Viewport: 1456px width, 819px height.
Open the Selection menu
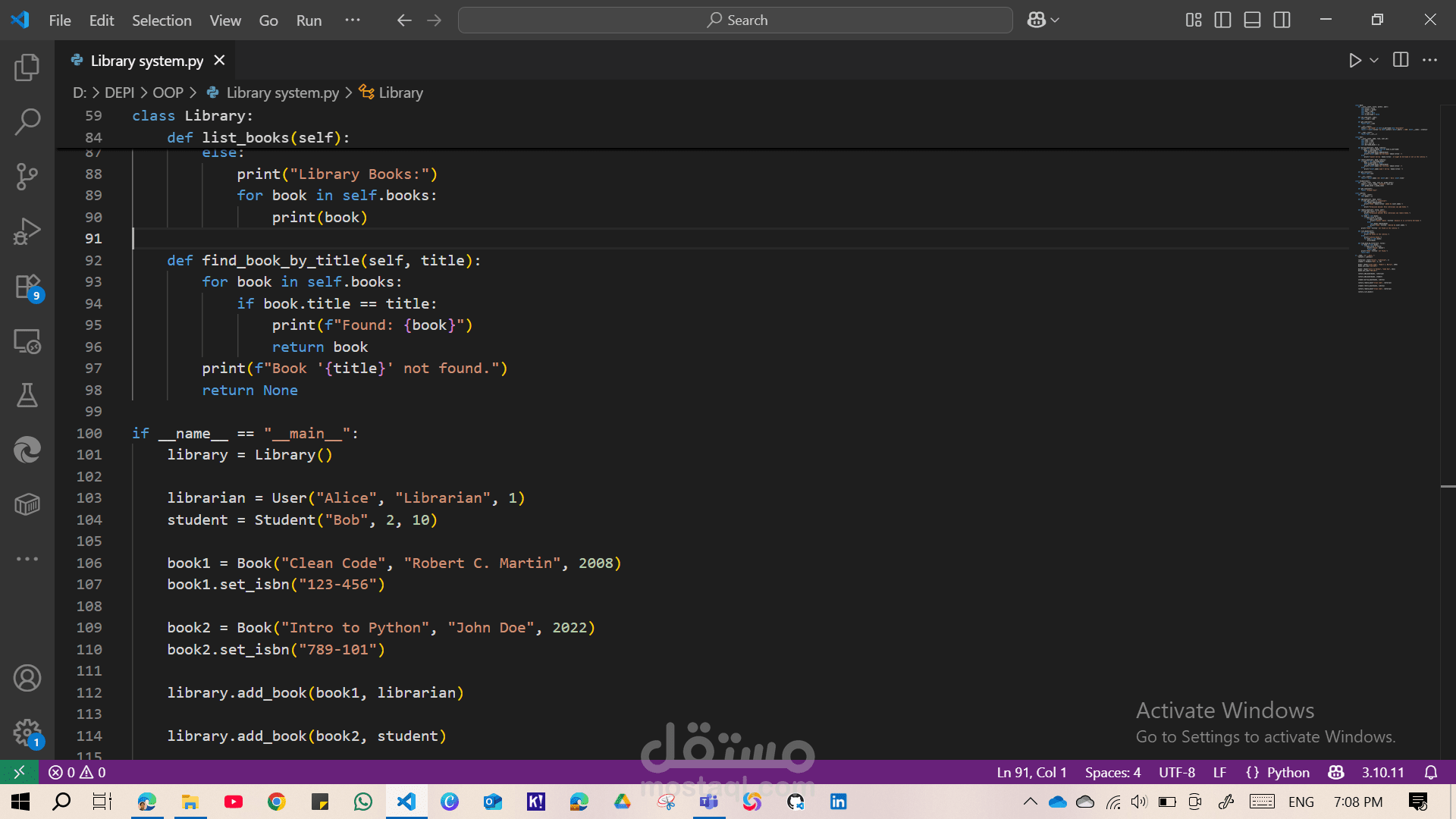(162, 20)
